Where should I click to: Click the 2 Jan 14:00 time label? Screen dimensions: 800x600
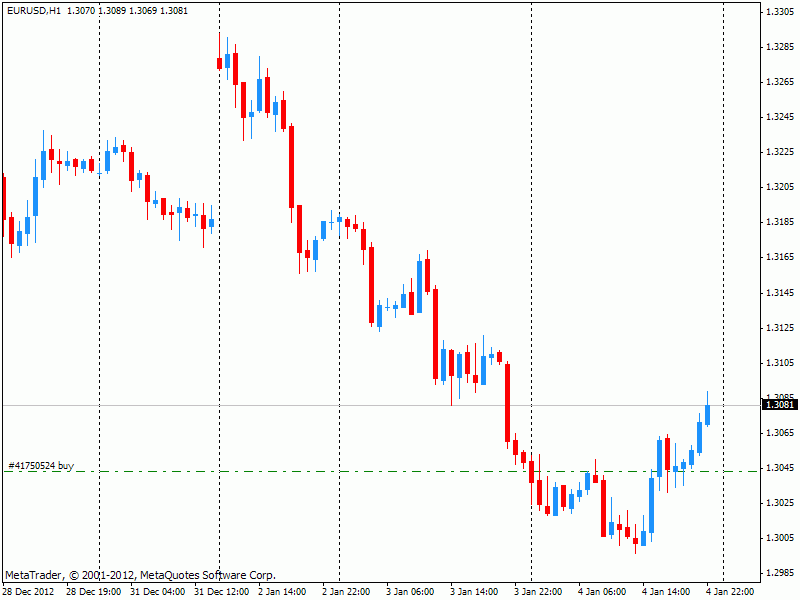[x=284, y=592]
